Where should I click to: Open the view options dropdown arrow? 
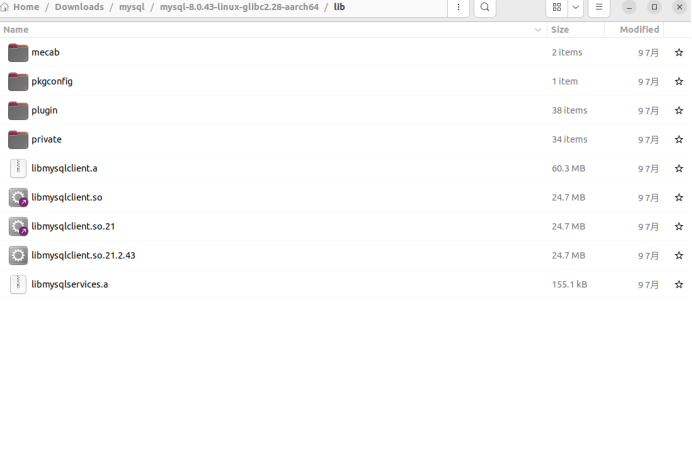tap(575, 7)
